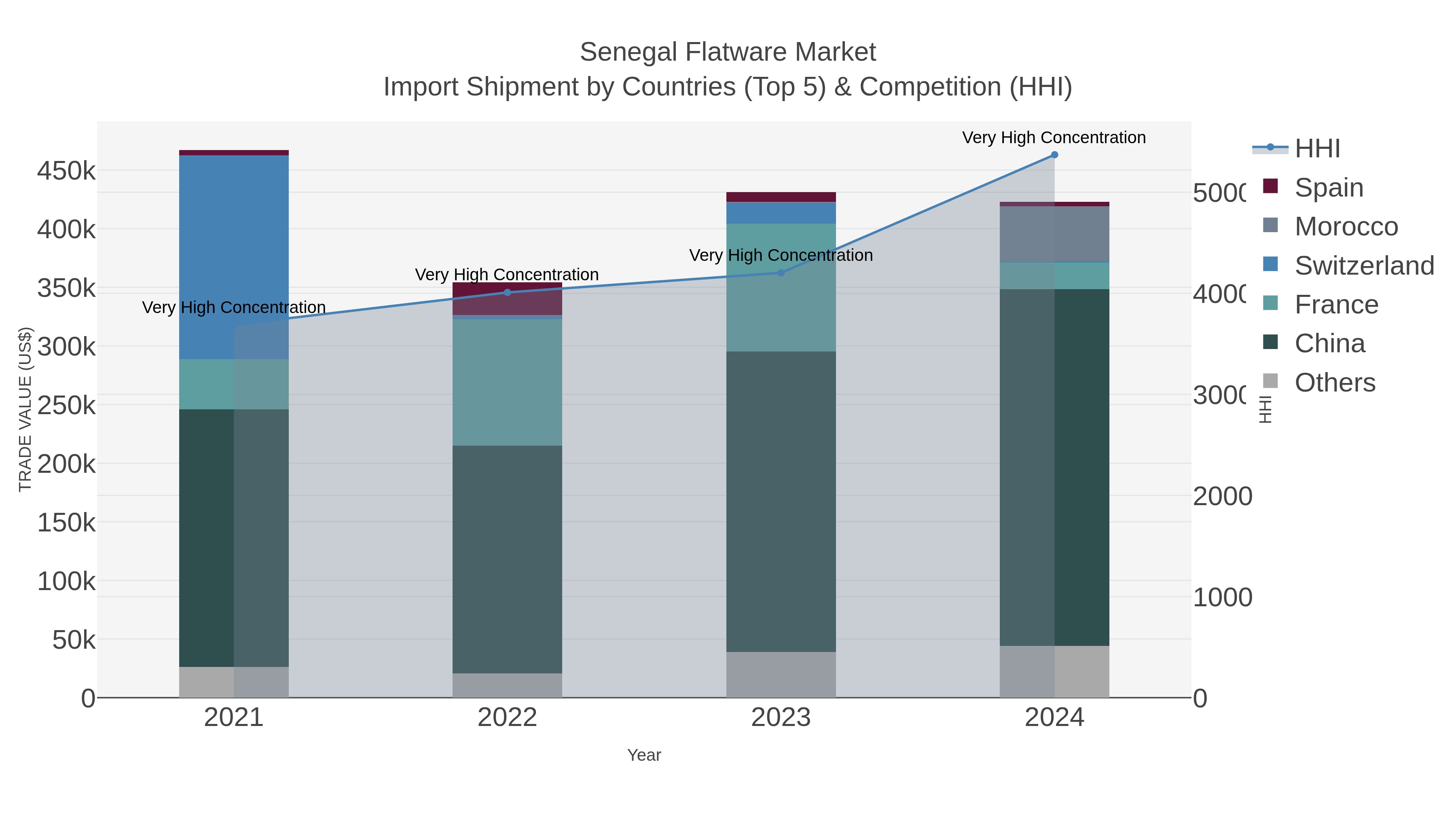Click the 2023 x-axis label
Viewport: 1456px width, 819px height.
(781, 717)
